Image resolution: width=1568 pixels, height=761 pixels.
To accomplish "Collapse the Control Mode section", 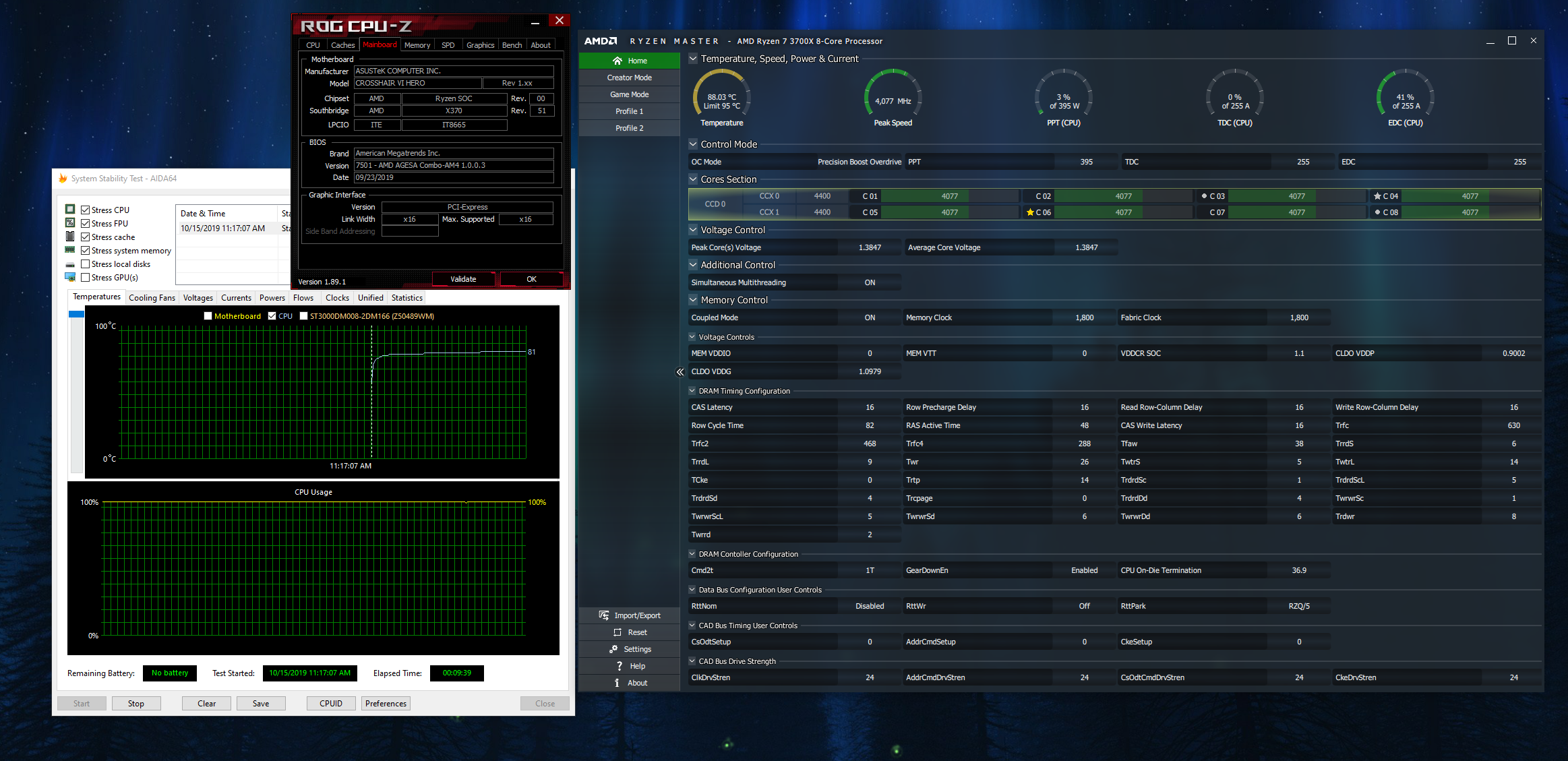I will pos(693,144).
